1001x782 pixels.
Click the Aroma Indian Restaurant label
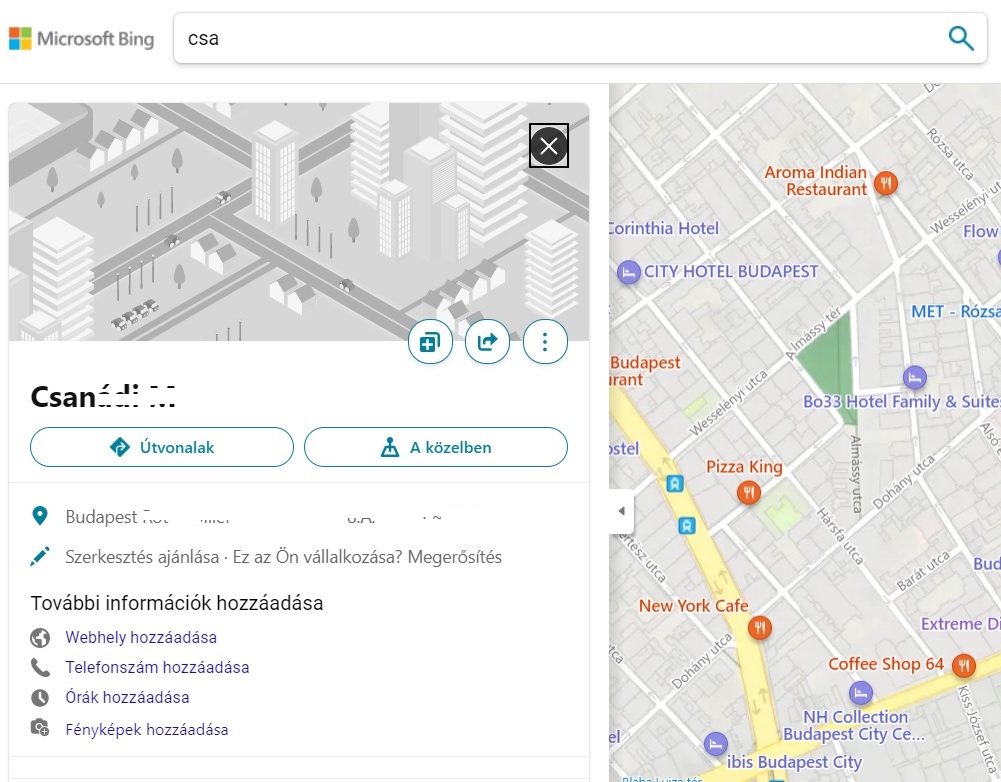pyautogui.click(x=815, y=181)
